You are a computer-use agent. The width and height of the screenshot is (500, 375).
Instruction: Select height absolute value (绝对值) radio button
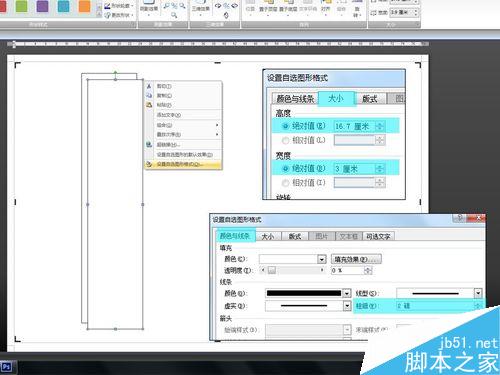pos(286,126)
